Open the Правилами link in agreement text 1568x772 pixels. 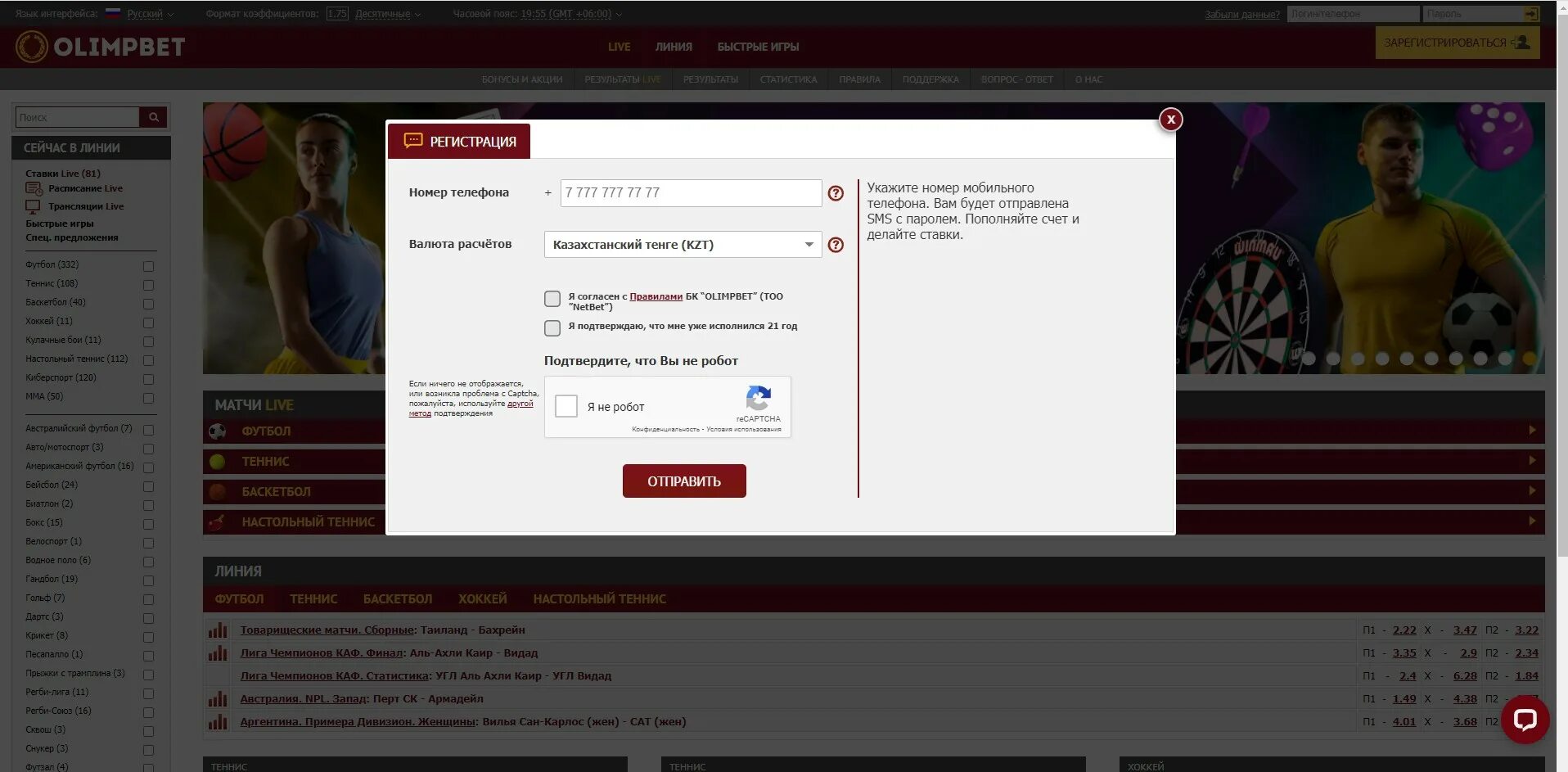pos(656,296)
